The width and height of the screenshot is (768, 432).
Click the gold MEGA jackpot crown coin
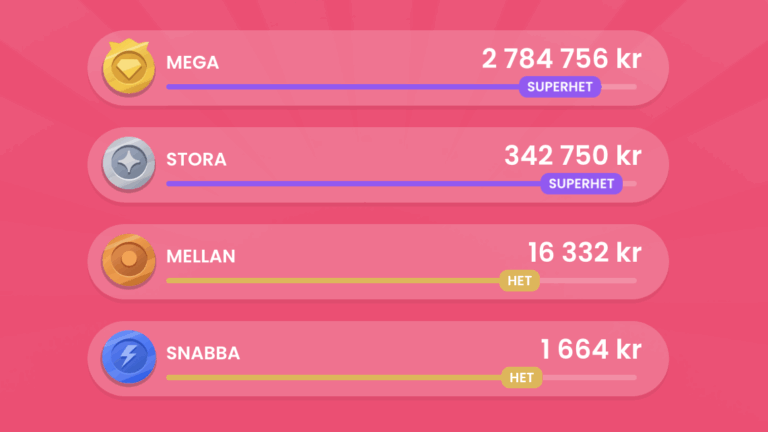[129, 67]
